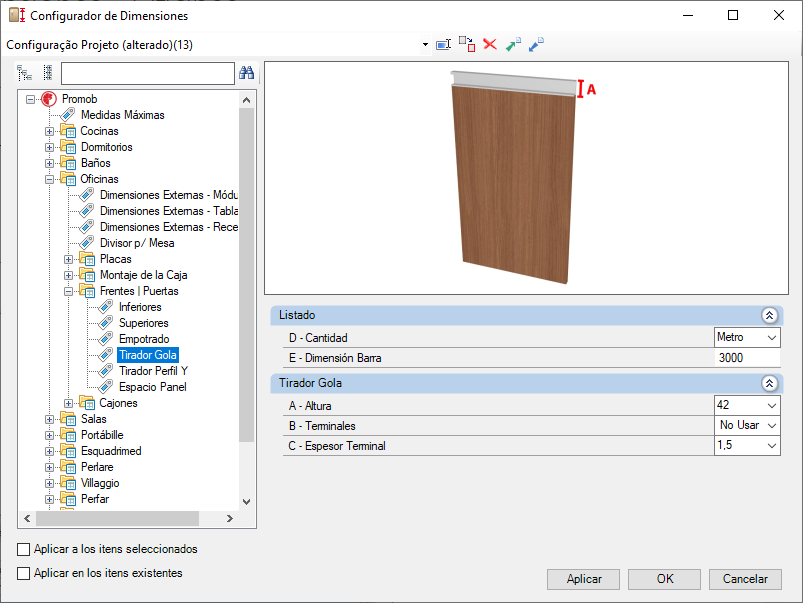The height and width of the screenshot is (604, 812).
Task: Click the tree horizontal scrollbar left arrow
Action: tap(27, 519)
